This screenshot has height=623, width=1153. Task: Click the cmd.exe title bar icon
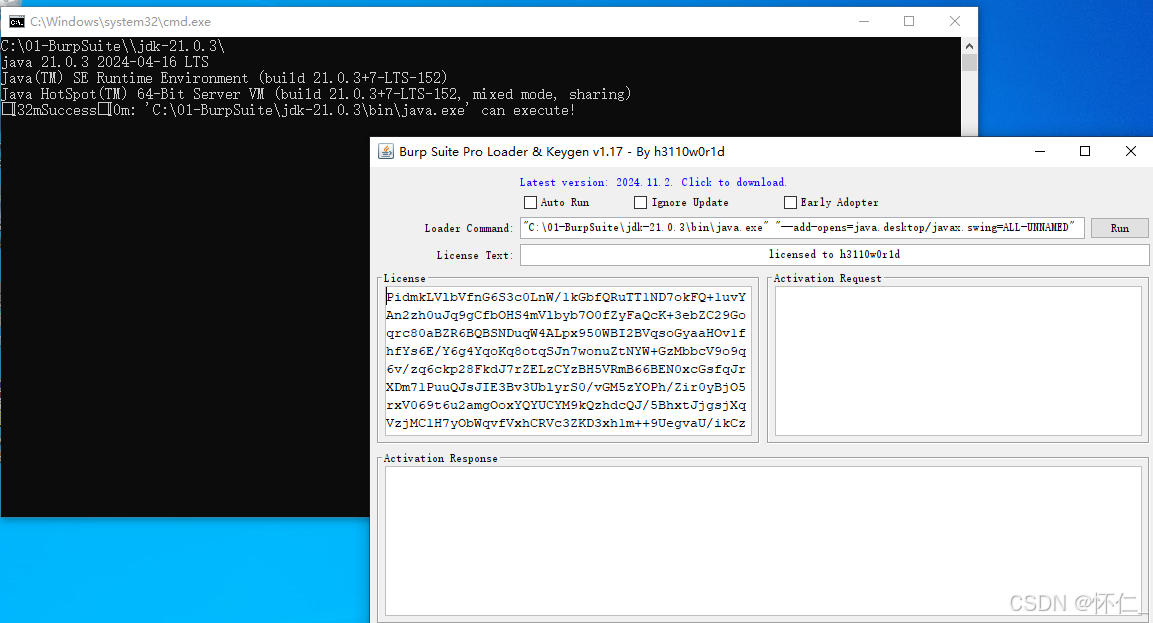pos(16,21)
